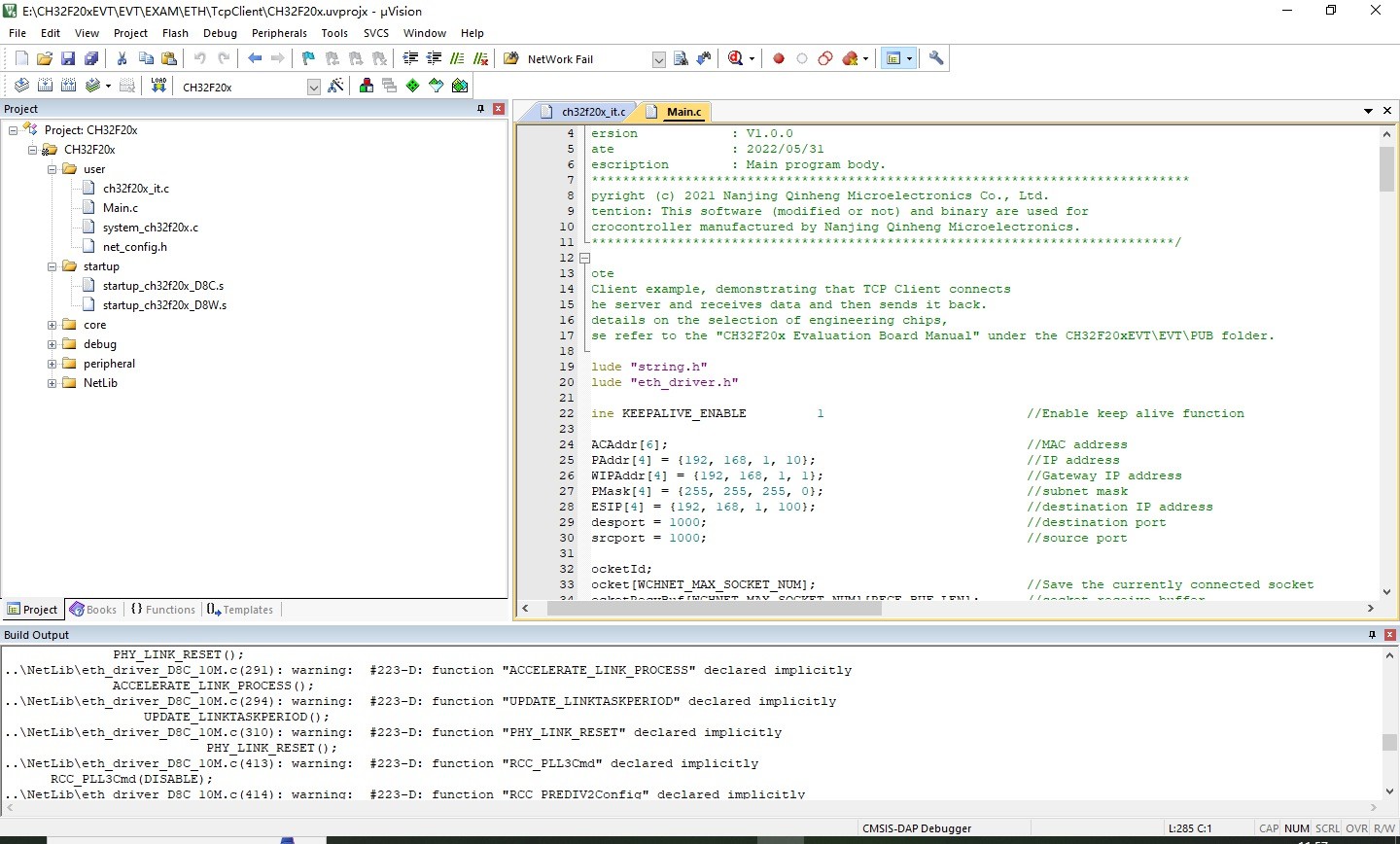Unindent selected lines icon
The width and height of the screenshot is (1400, 844).
pos(434,58)
